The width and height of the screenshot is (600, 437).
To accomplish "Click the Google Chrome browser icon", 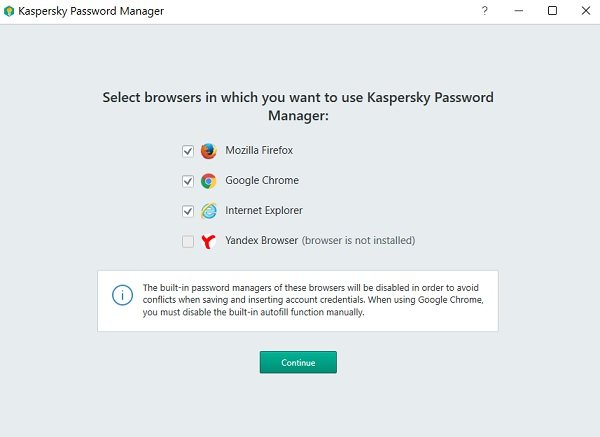I will click(x=208, y=181).
